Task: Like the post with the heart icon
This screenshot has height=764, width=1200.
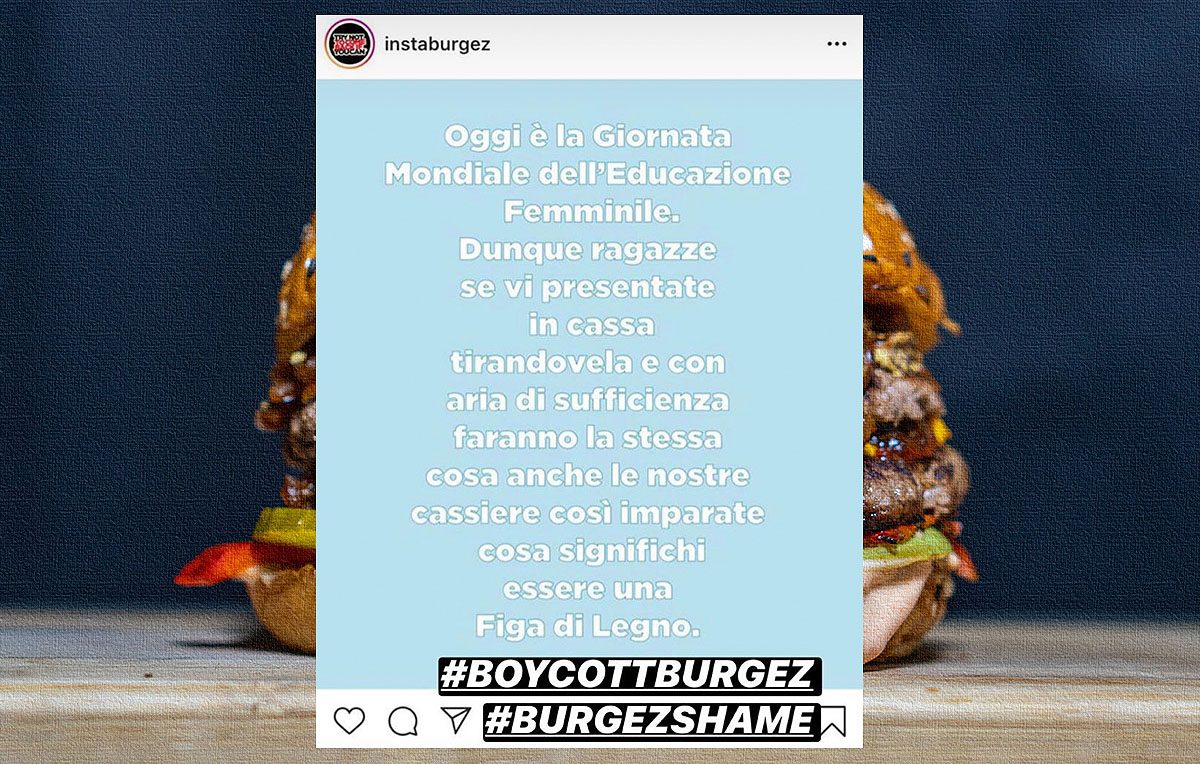Action: (x=349, y=720)
